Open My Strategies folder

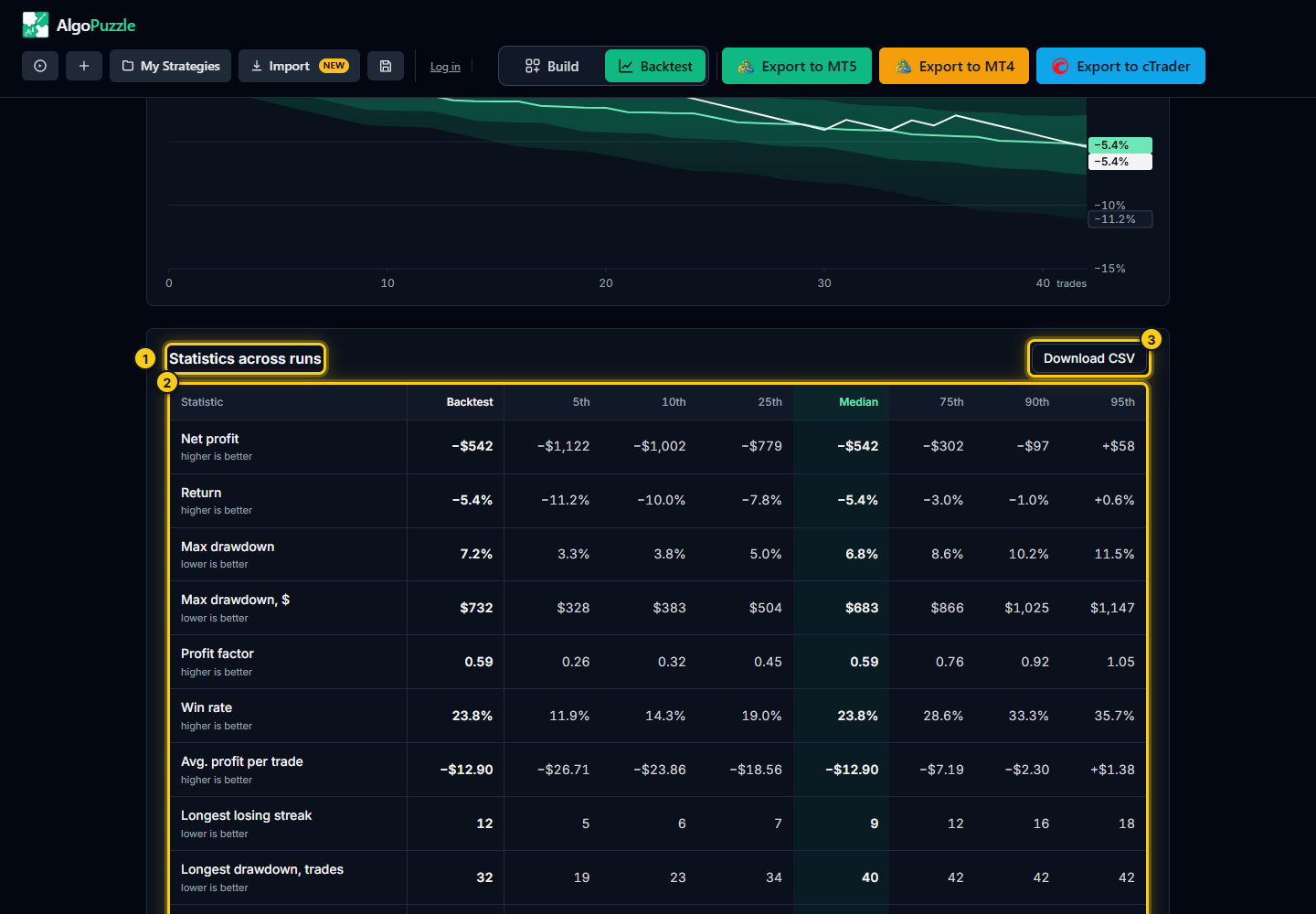[170, 66]
